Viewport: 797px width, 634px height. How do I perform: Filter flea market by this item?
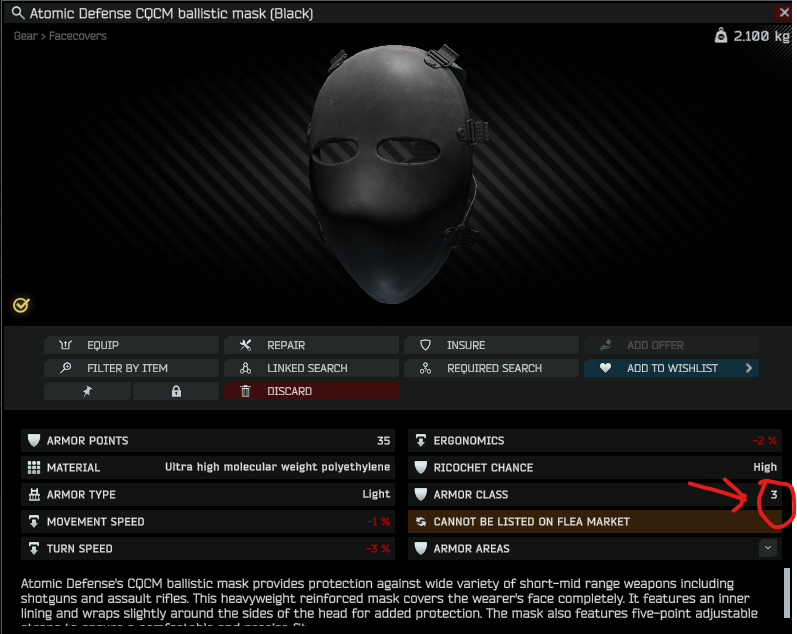(x=131, y=368)
